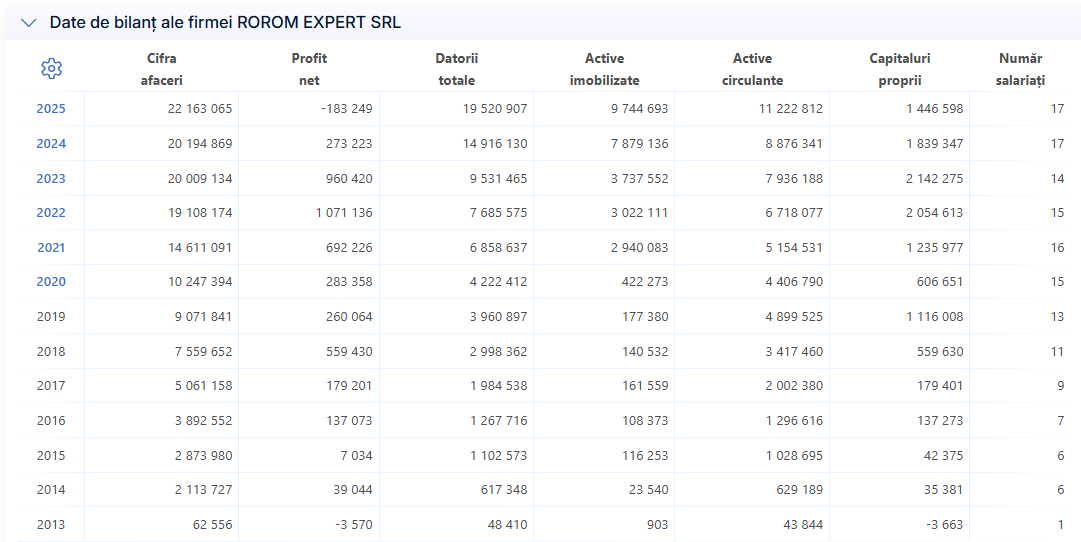Viewport: 1081px width, 542px height.
Task: Click the Active circulante column header
Action: (x=752, y=69)
